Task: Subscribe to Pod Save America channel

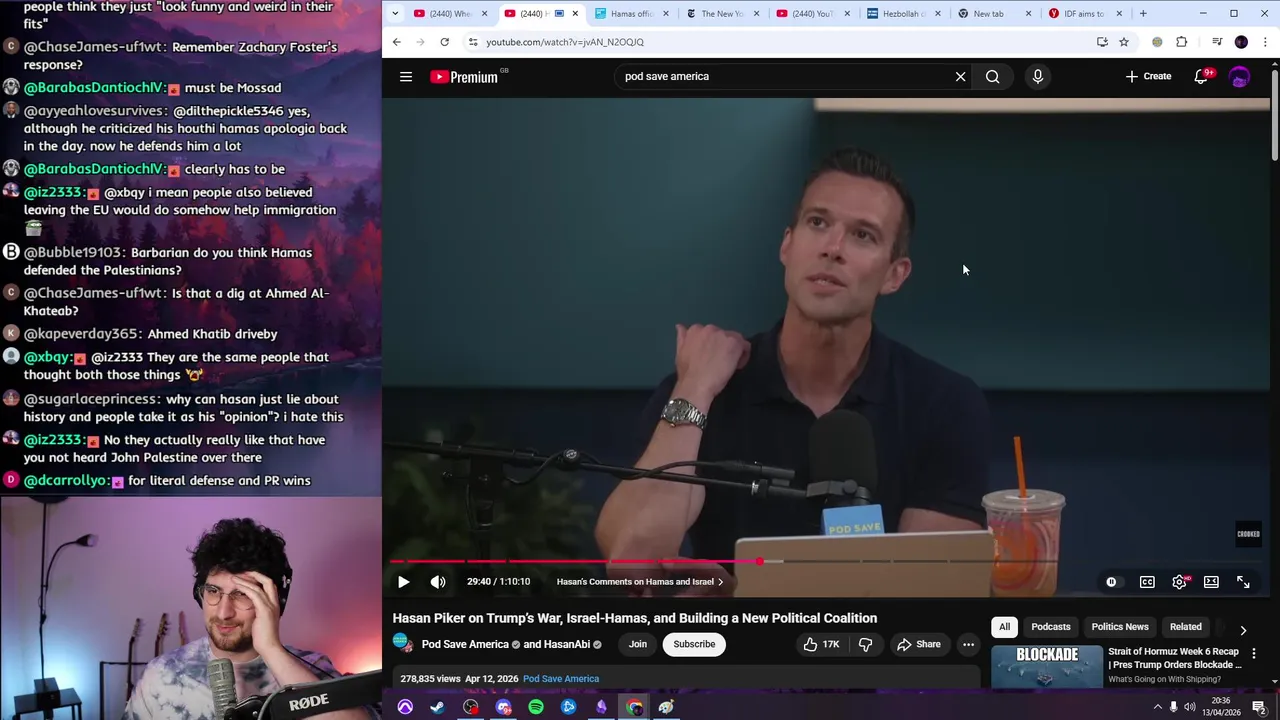Action: [x=694, y=645]
